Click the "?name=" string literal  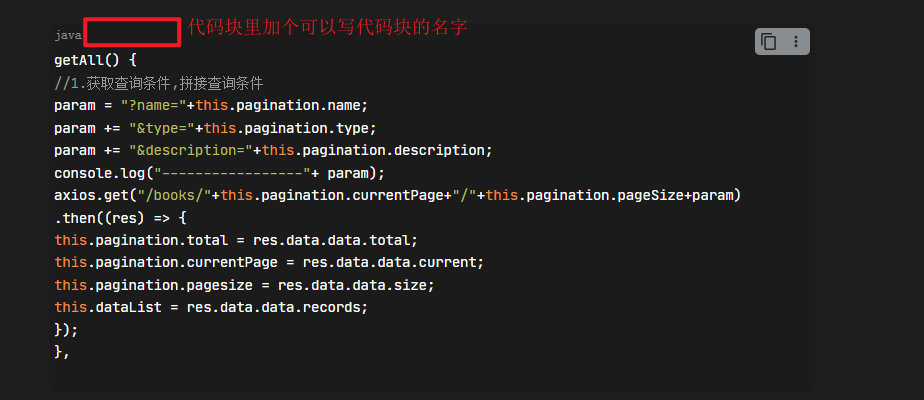pos(152,105)
